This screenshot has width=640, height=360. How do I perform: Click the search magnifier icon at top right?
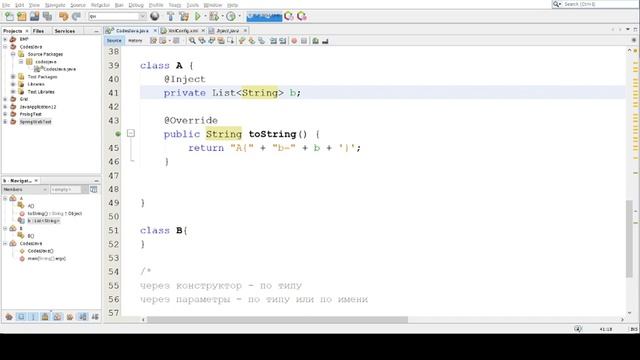pos(557,4)
